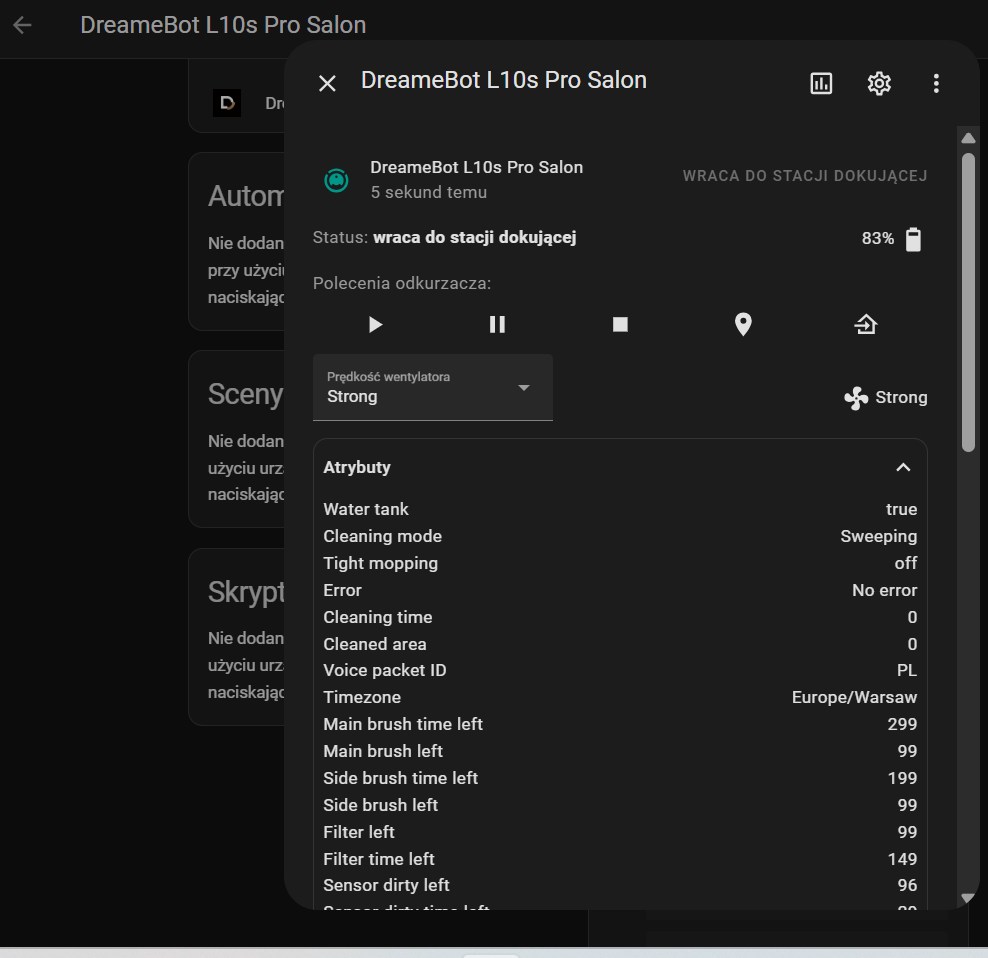
Task: Click the 'Sweeping' cleaning mode value
Action: (878, 536)
